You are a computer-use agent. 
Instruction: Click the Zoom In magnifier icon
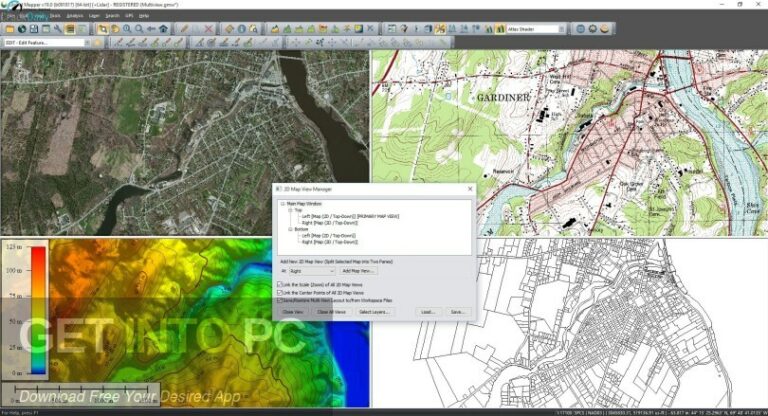(x=127, y=29)
